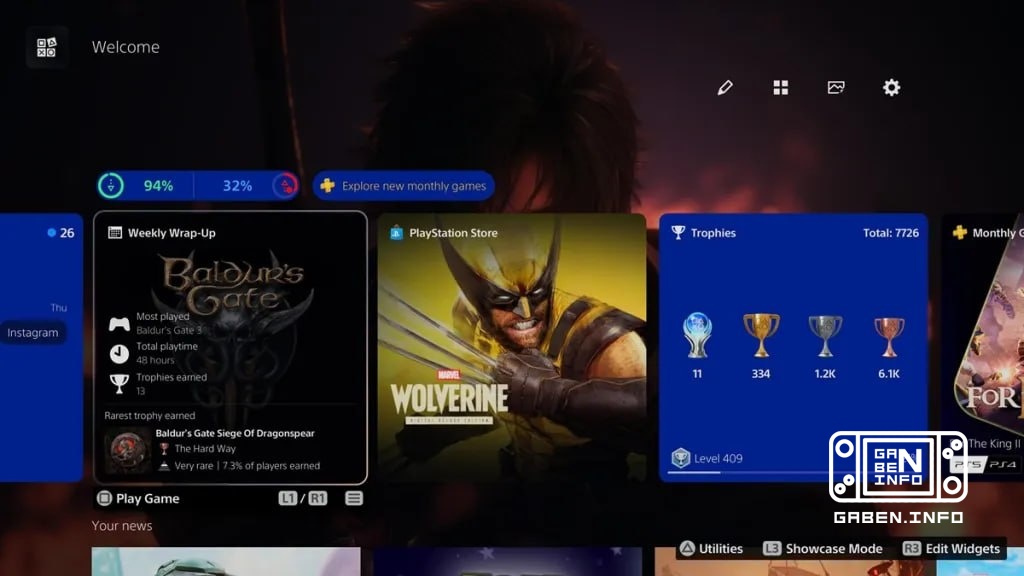Screen dimensions: 1024x576
Task: Select the 48 hours playtime value
Action: (155, 360)
